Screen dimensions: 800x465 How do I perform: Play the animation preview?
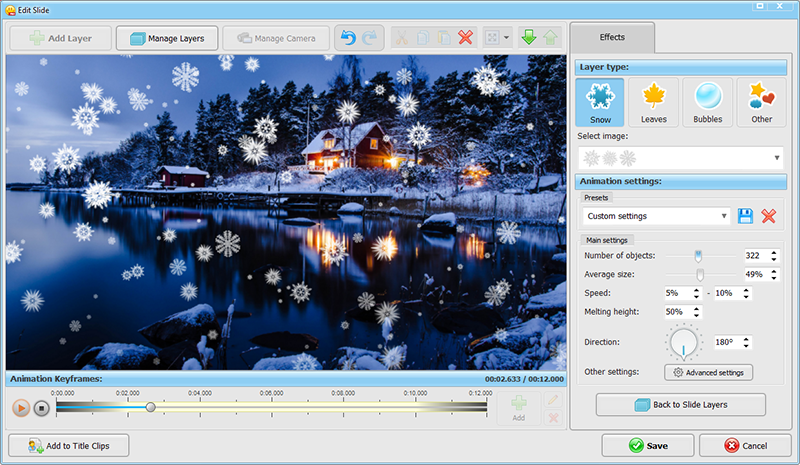coord(21,408)
